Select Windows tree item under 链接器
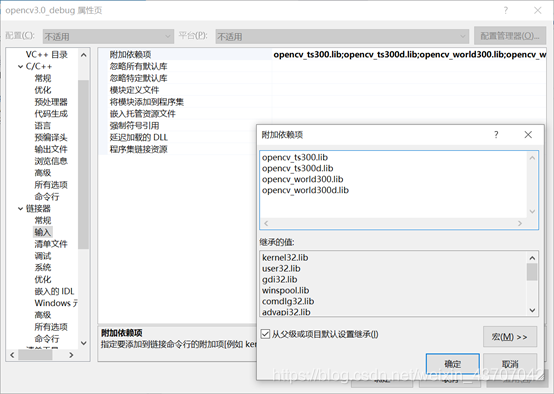The width and height of the screenshot is (554, 394). (x=56, y=303)
